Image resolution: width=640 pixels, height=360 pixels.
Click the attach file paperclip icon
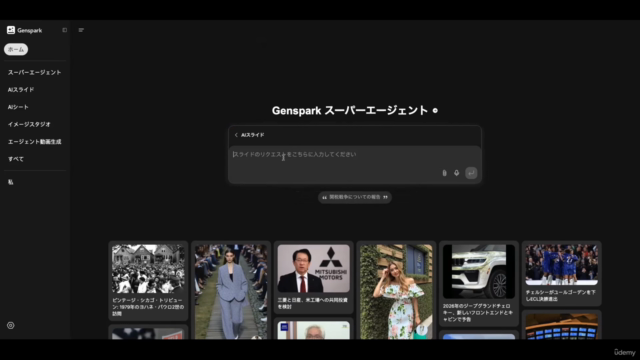(x=444, y=173)
